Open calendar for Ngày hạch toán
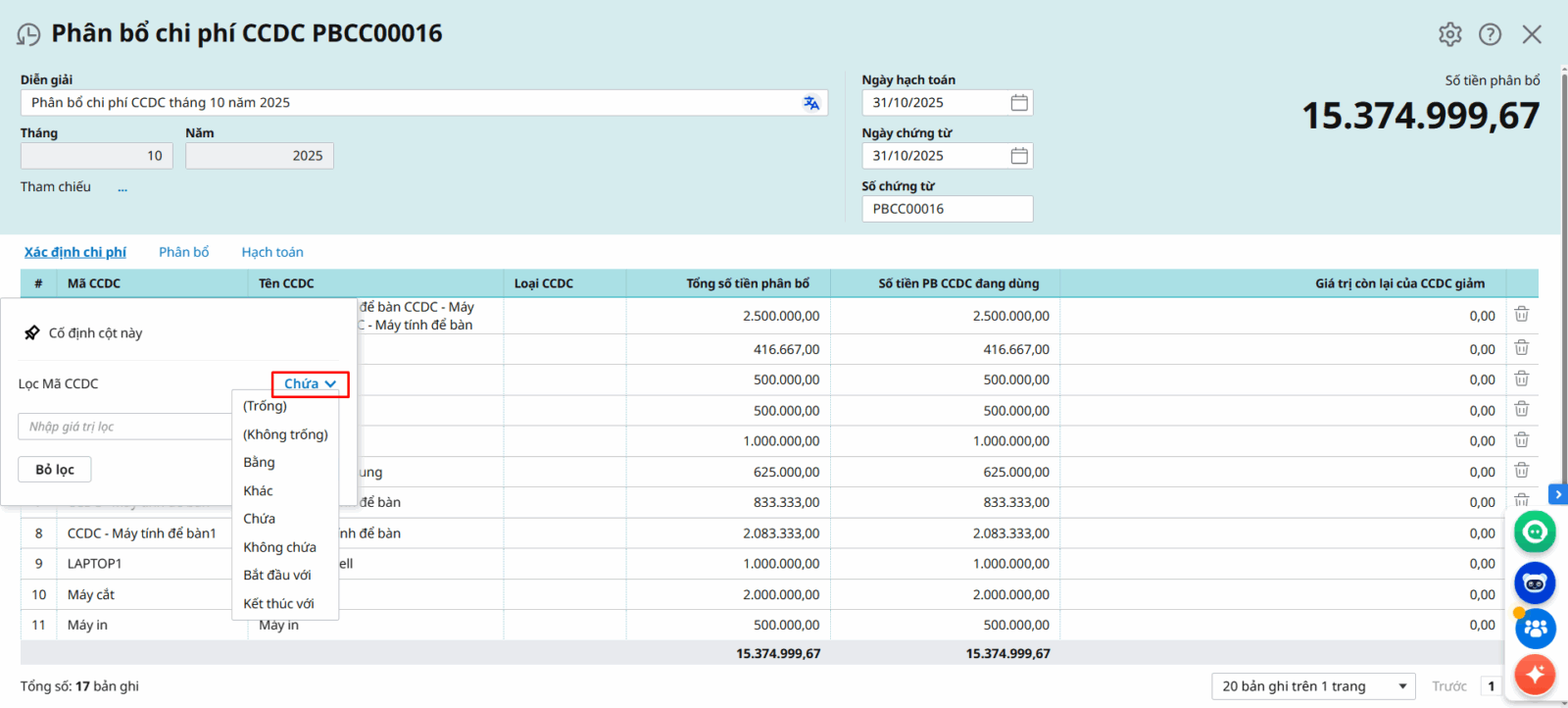 (x=1019, y=103)
